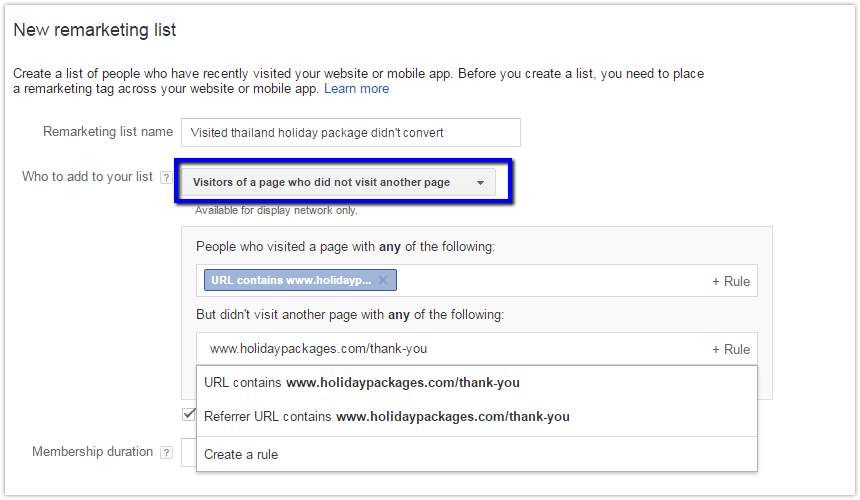Click the dropdown arrow on the visitors selector
860x500 pixels.
480,183
